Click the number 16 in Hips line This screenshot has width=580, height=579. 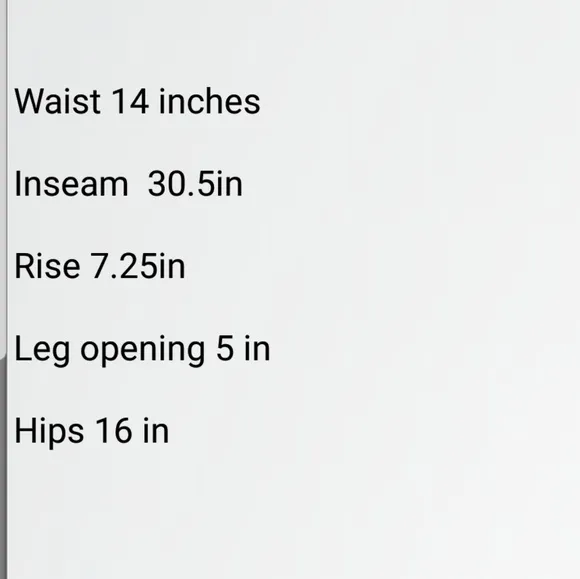[114, 431]
